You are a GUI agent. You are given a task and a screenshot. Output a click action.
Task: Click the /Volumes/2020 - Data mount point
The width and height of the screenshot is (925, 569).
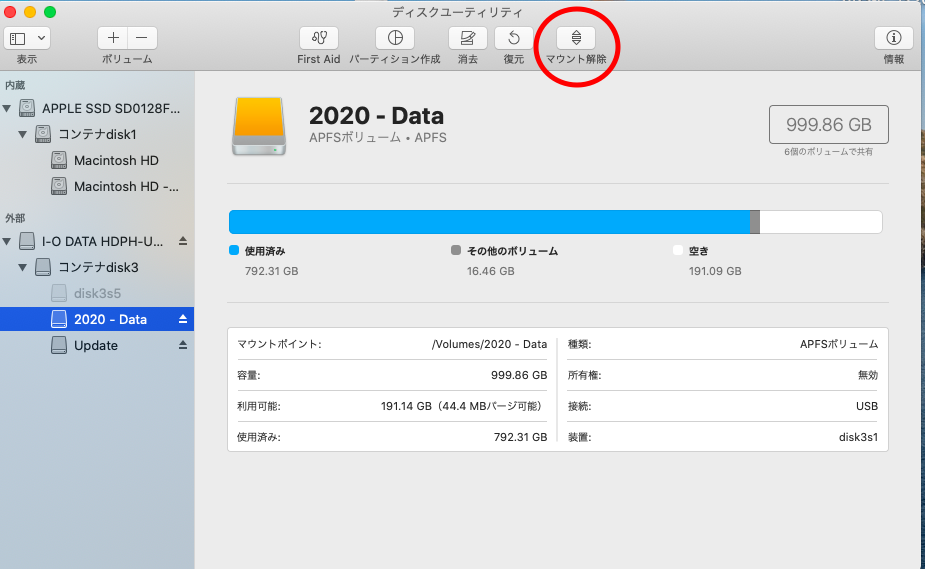(489, 344)
